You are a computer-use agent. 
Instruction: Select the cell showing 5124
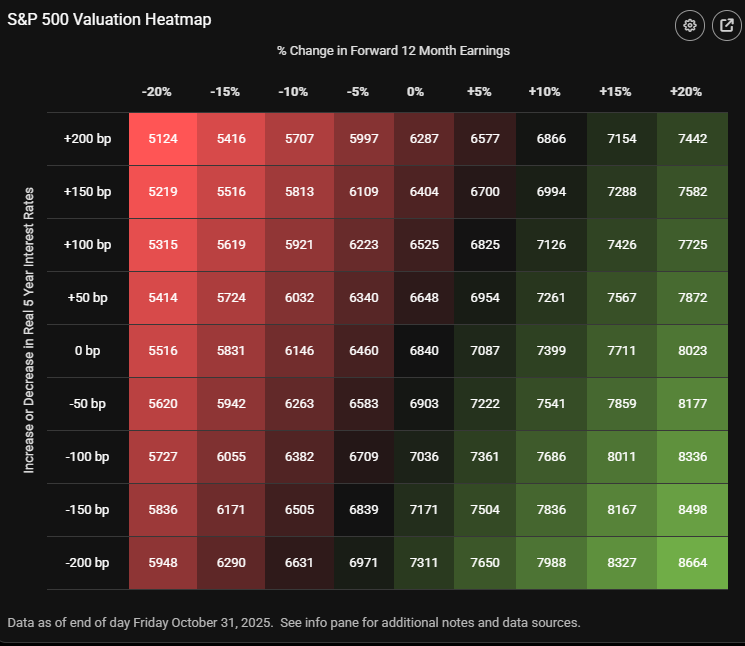(163, 139)
